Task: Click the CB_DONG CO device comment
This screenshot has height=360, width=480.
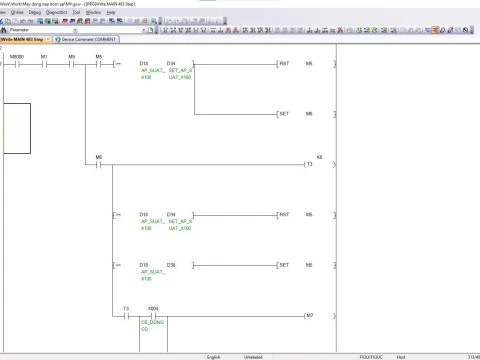Action: pyautogui.click(x=152, y=326)
